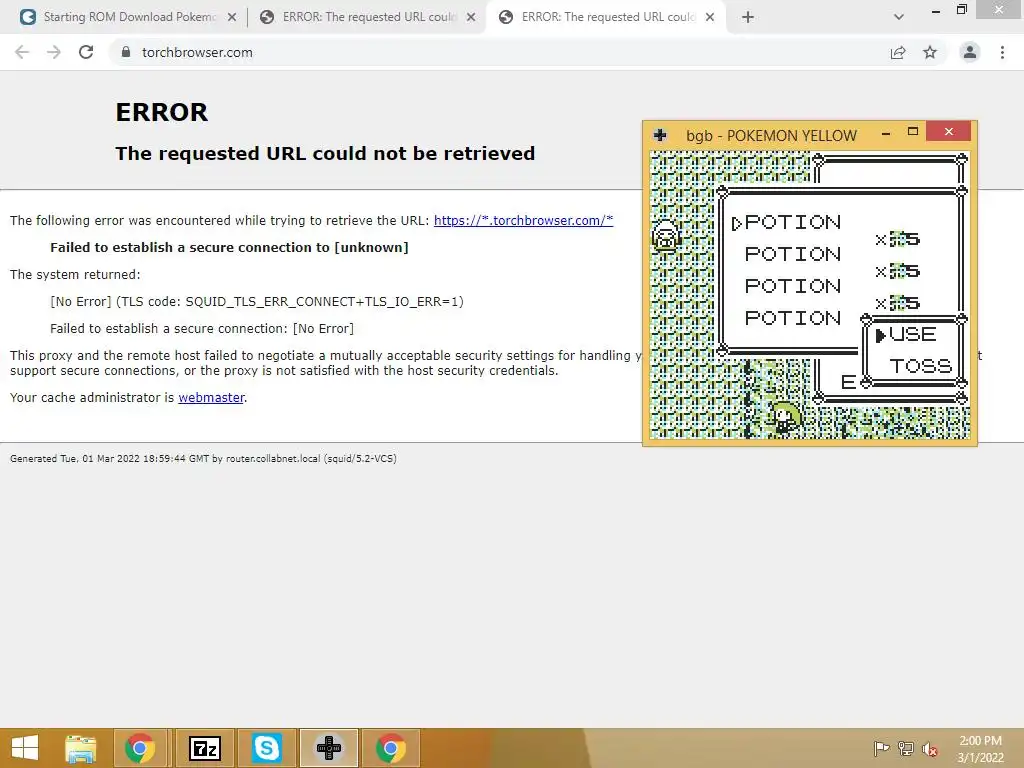The height and width of the screenshot is (768, 1024).
Task: Close the bgb Pokemon Yellow window
Action: (949, 132)
